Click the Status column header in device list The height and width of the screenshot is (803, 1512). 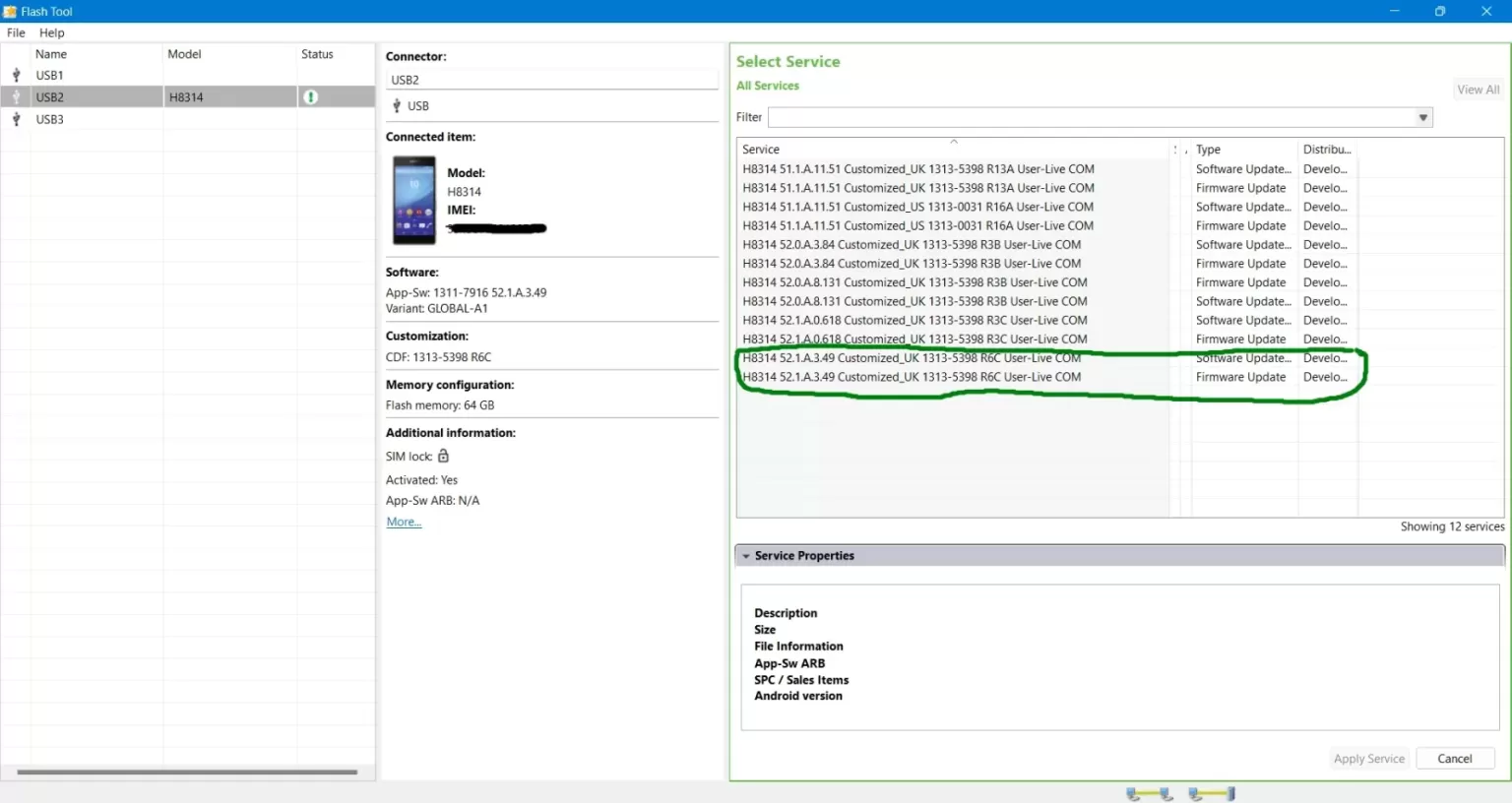point(335,54)
